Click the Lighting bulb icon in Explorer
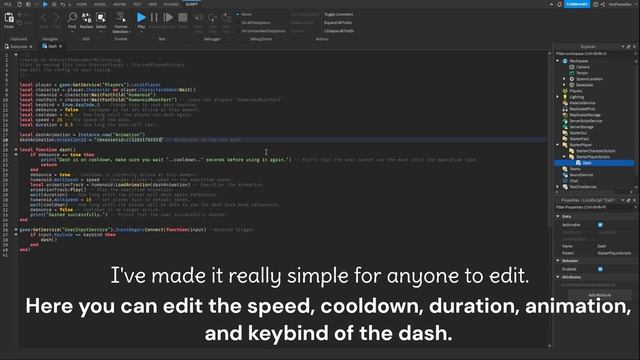Screen dimensions: 640x360 coord(565,97)
